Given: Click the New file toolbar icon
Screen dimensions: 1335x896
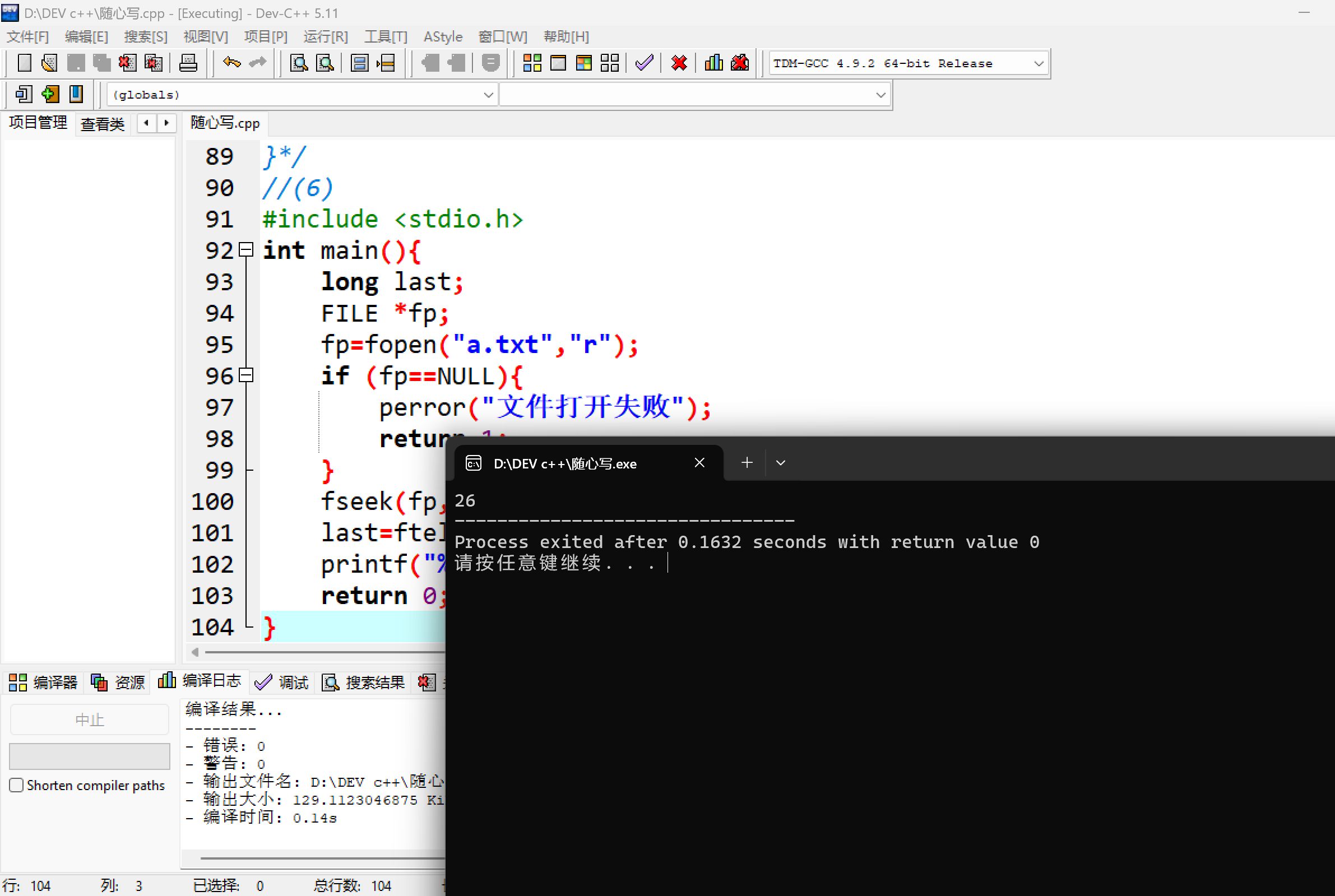Looking at the screenshot, I should (x=24, y=63).
